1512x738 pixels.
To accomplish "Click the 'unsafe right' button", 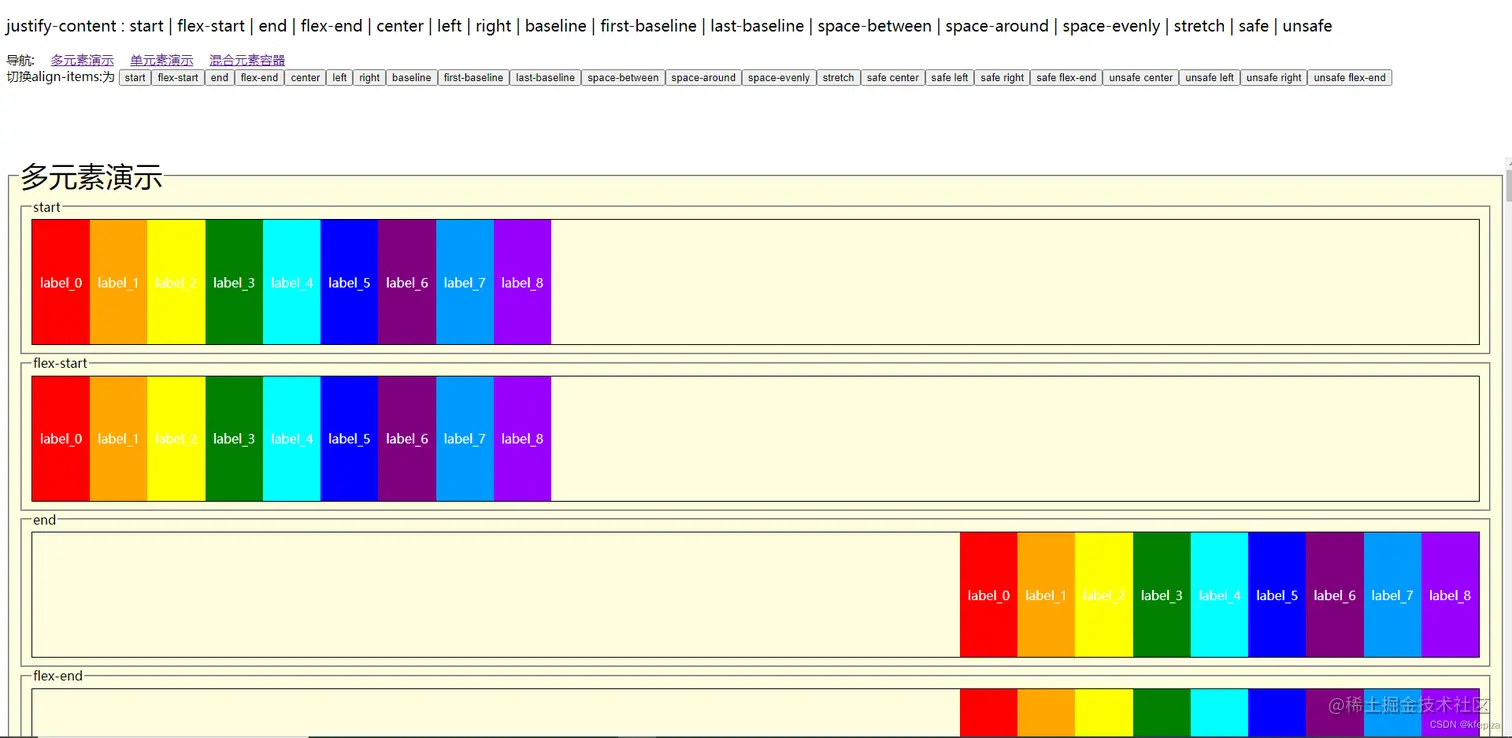I will click(x=1274, y=77).
